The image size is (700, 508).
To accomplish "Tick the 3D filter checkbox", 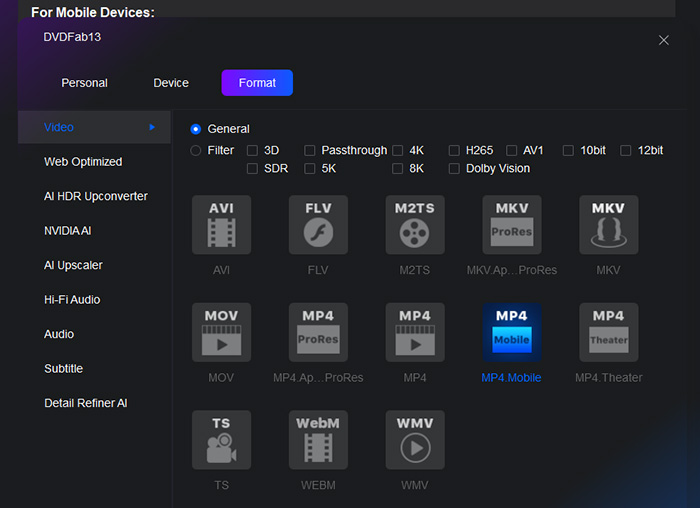I will [252, 150].
